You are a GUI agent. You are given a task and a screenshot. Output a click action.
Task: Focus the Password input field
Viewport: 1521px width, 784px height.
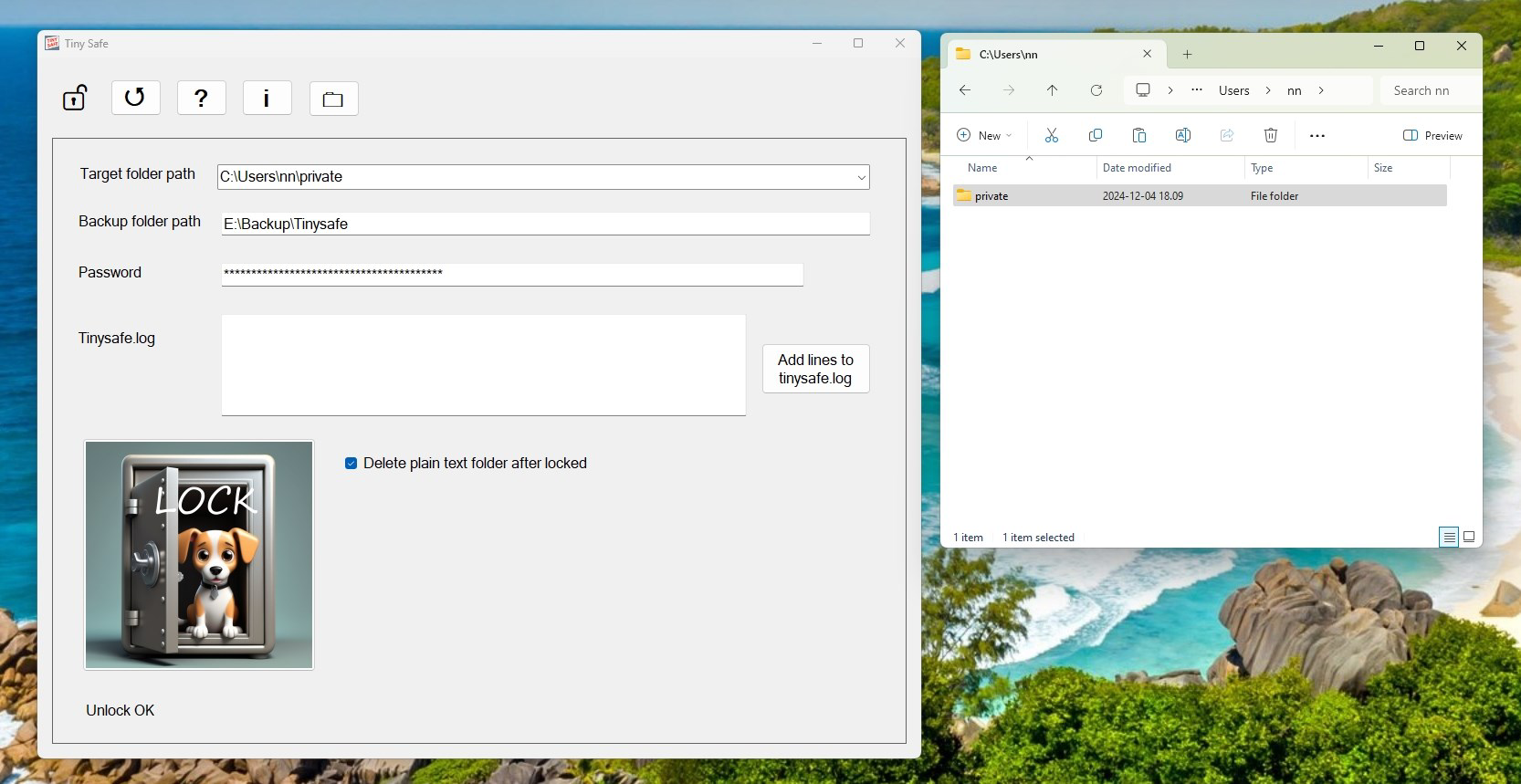[512, 274]
